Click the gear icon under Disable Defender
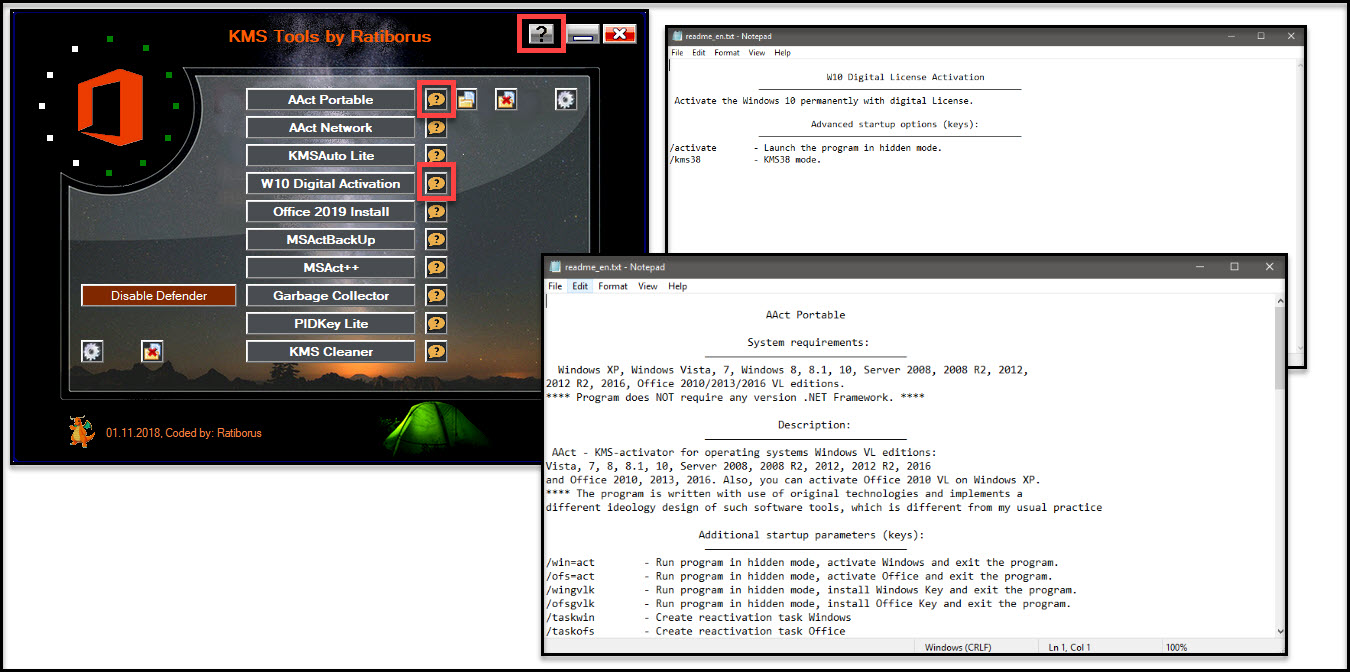The height and width of the screenshot is (672, 1350). tap(92, 351)
